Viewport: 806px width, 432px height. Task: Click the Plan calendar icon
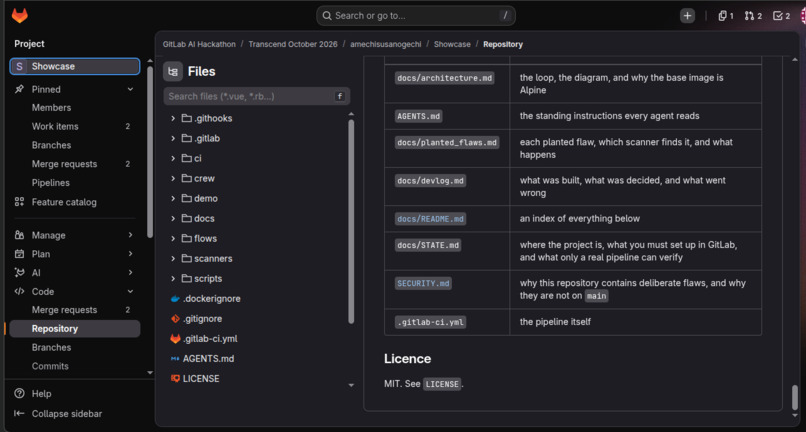click(20, 254)
